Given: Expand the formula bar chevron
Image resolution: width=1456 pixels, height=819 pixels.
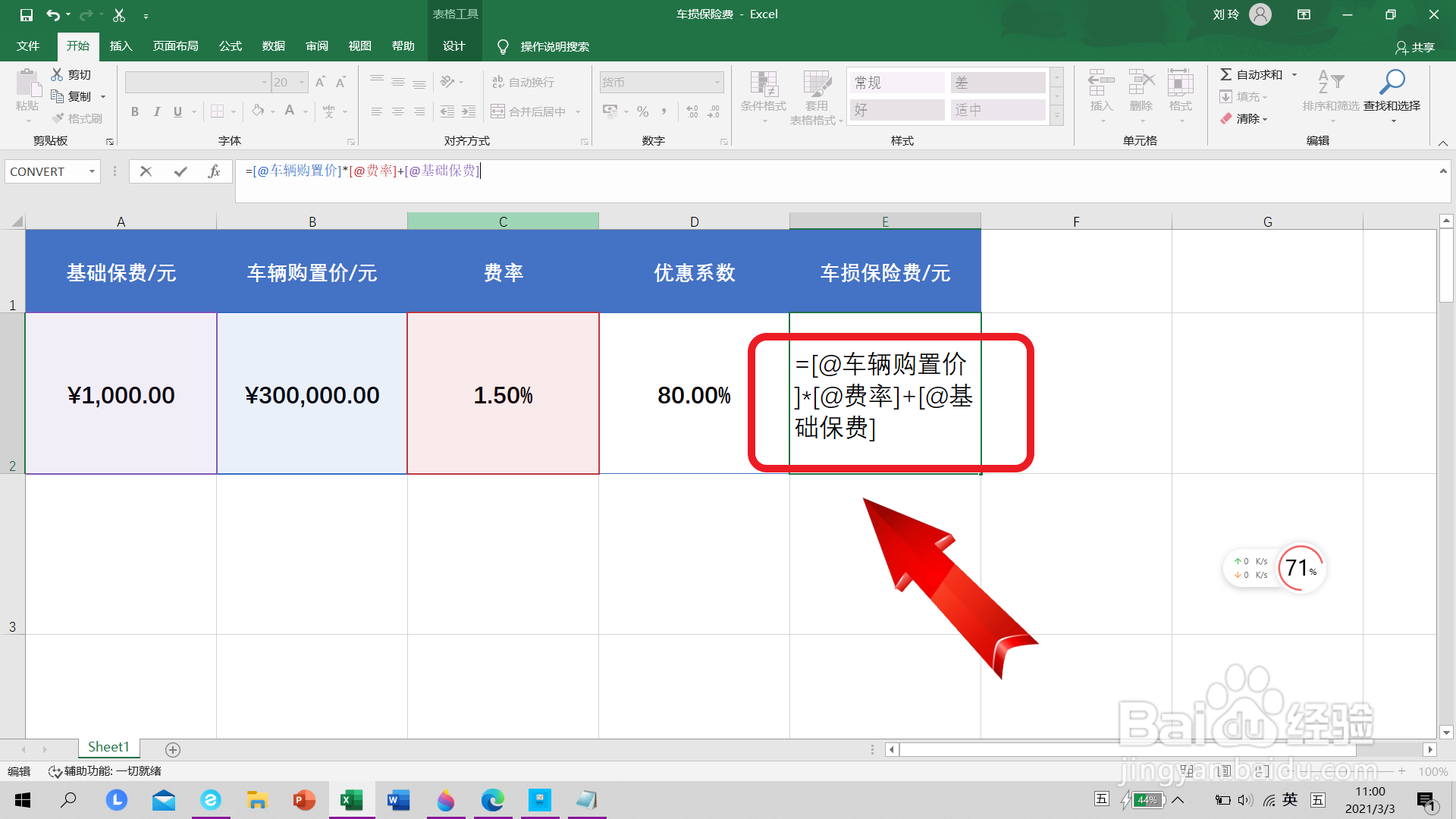Looking at the screenshot, I should point(1442,171).
